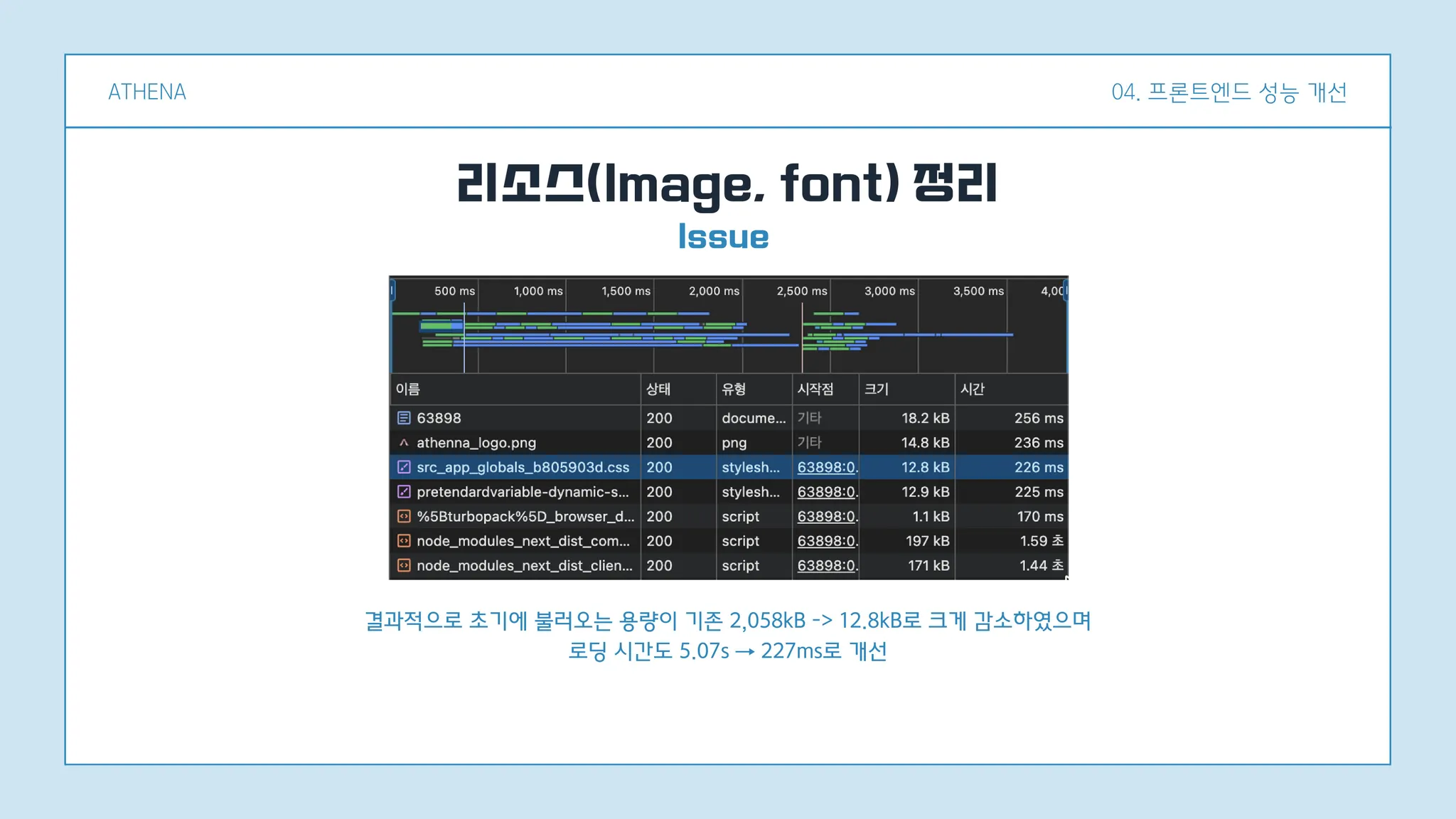
Task: Click the script icon for %5Bturbopack%5D_browser_d...
Action: (404, 516)
